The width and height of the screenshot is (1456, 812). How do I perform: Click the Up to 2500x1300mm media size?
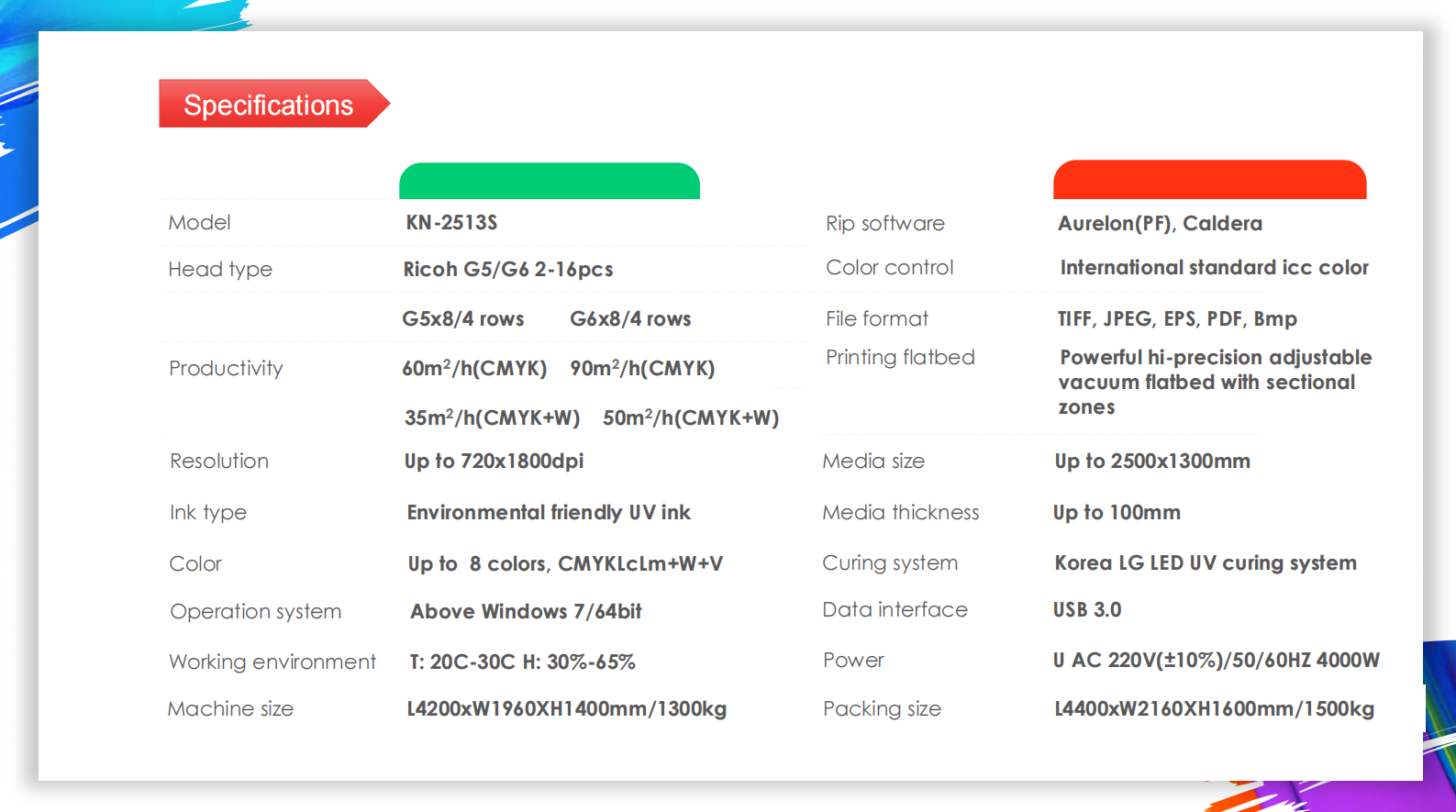(1152, 462)
